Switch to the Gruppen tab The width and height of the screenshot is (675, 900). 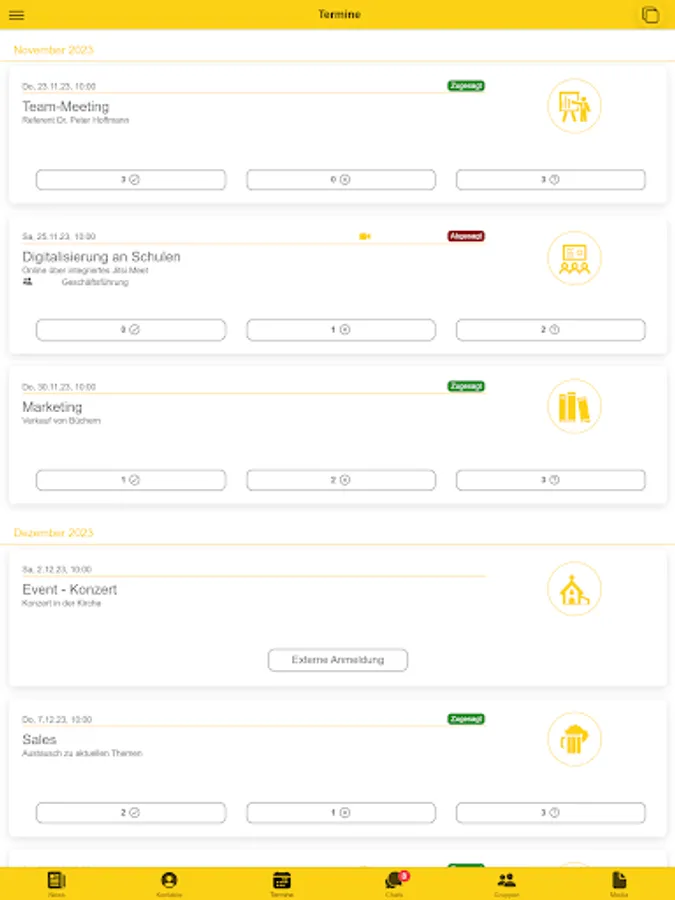pos(506,882)
